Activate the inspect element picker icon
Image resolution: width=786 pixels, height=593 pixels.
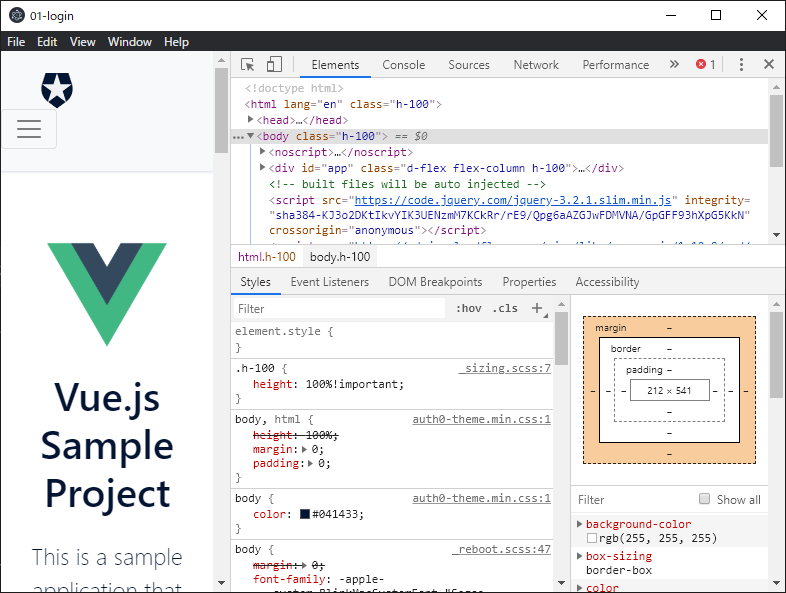248,65
